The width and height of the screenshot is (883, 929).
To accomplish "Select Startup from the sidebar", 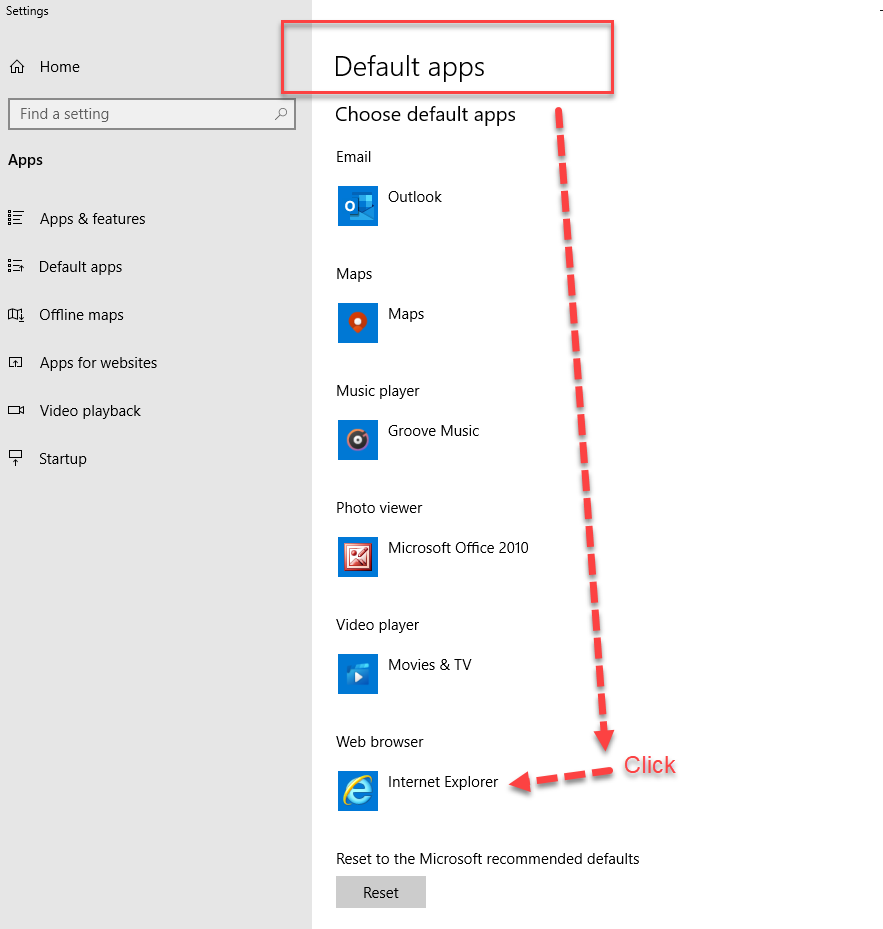I will (61, 458).
